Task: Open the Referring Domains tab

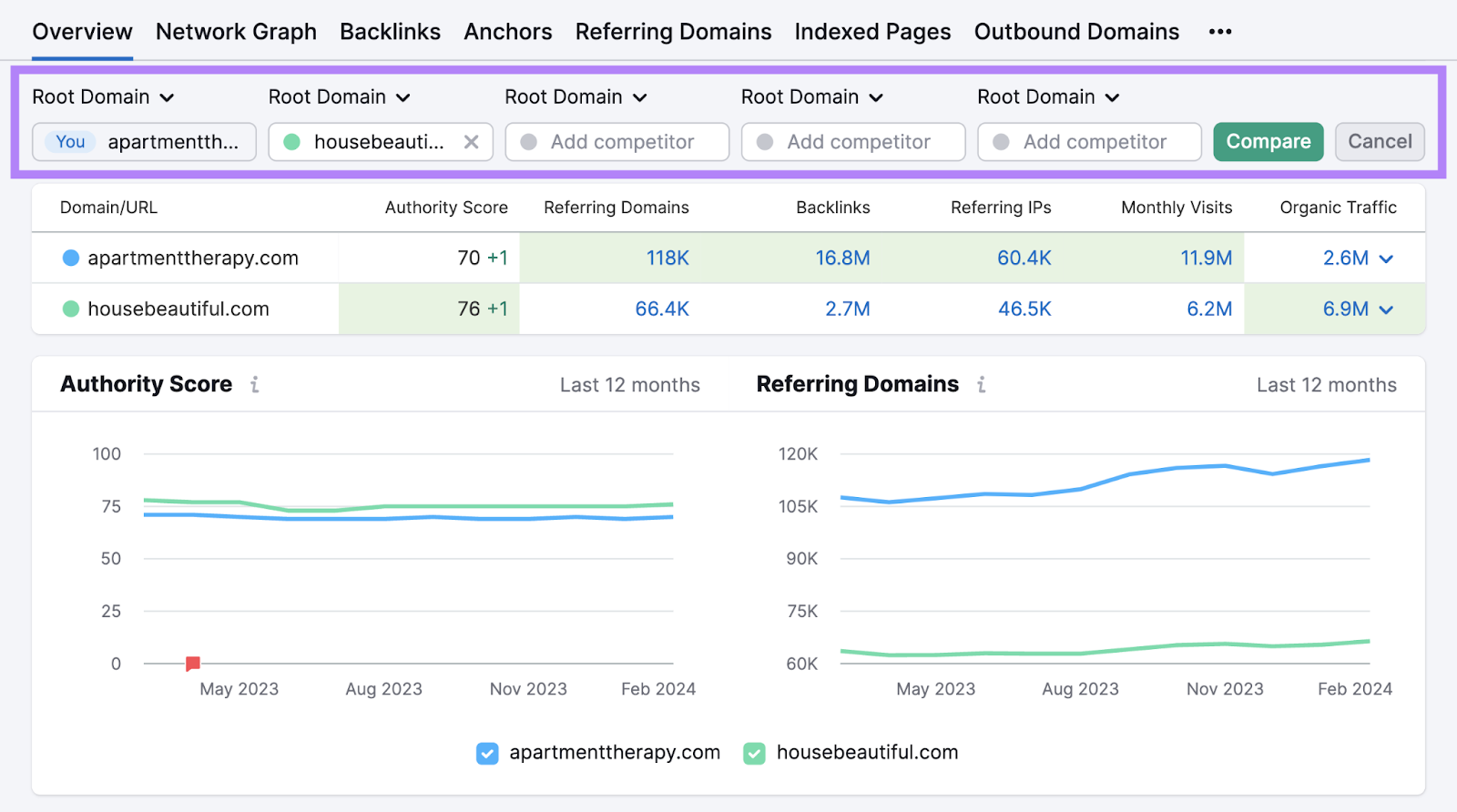Action: click(x=673, y=32)
